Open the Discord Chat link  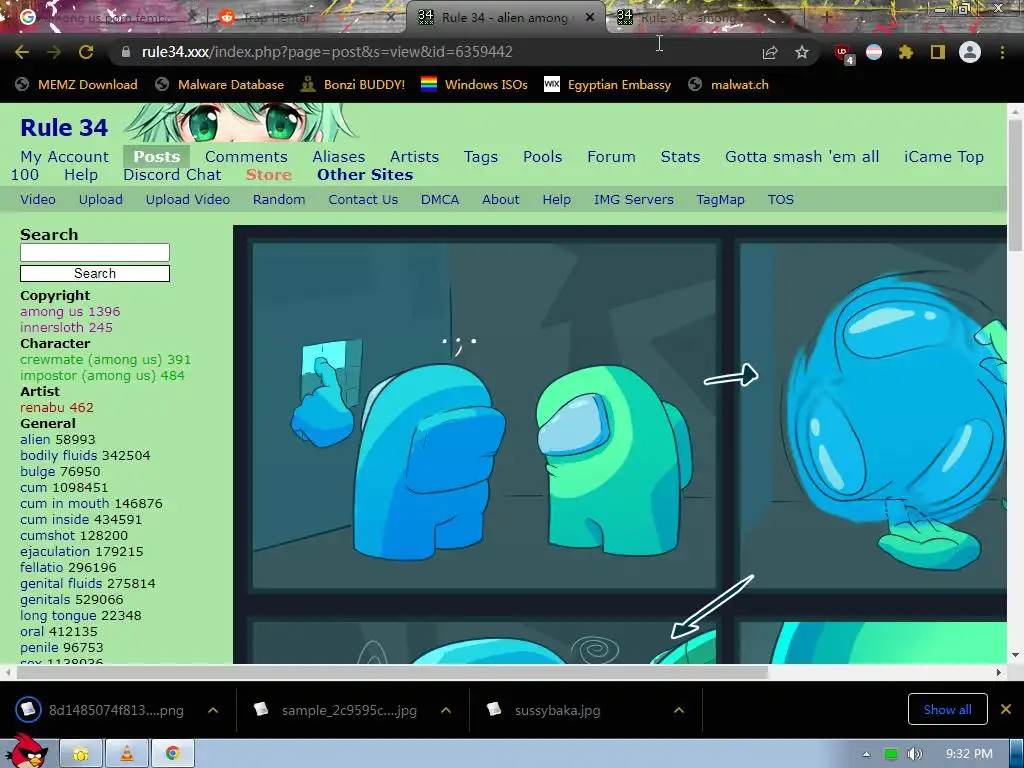point(172,175)
